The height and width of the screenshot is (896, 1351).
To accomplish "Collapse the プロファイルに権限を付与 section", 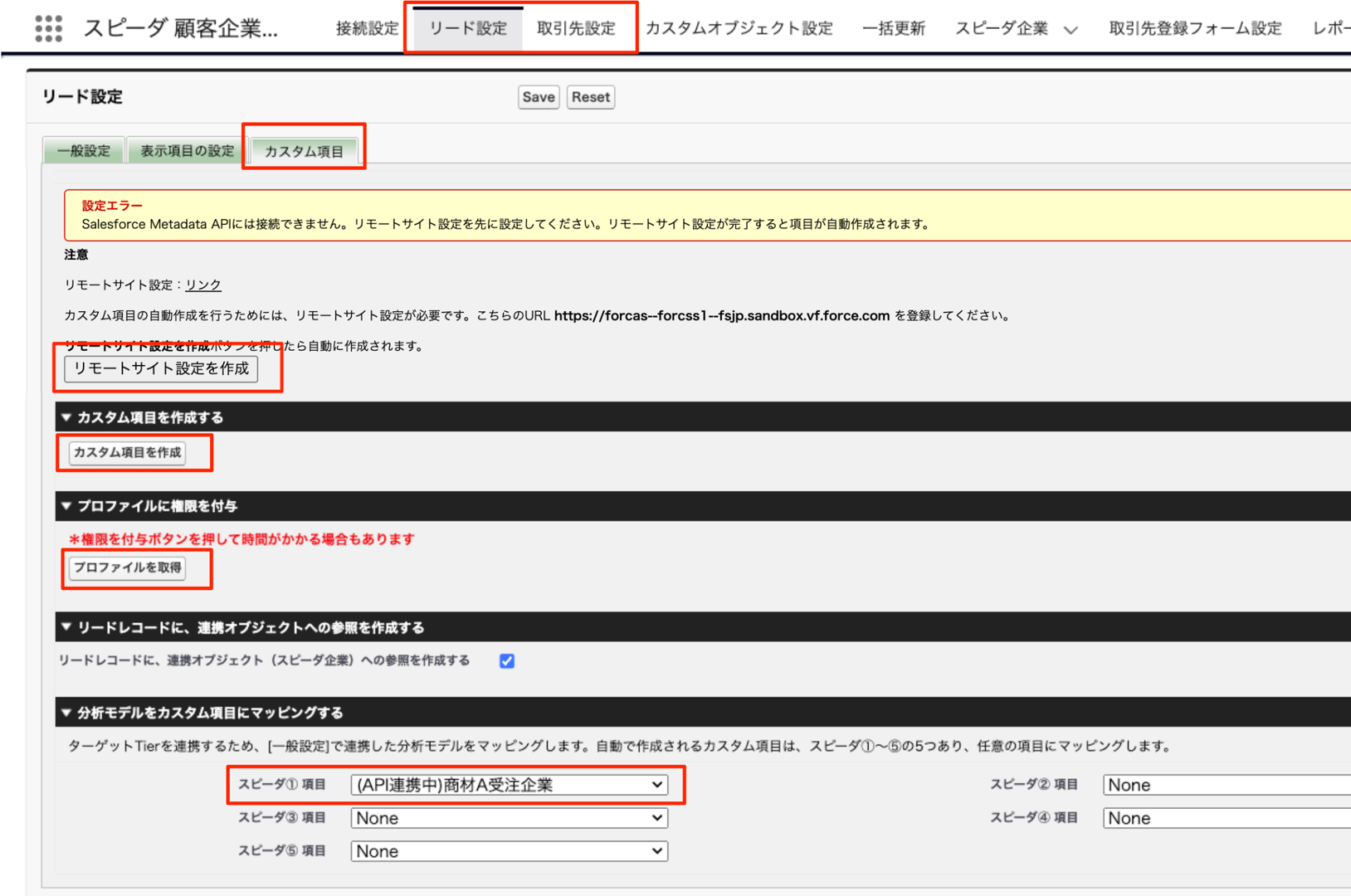I will click(x=66, y=506).
